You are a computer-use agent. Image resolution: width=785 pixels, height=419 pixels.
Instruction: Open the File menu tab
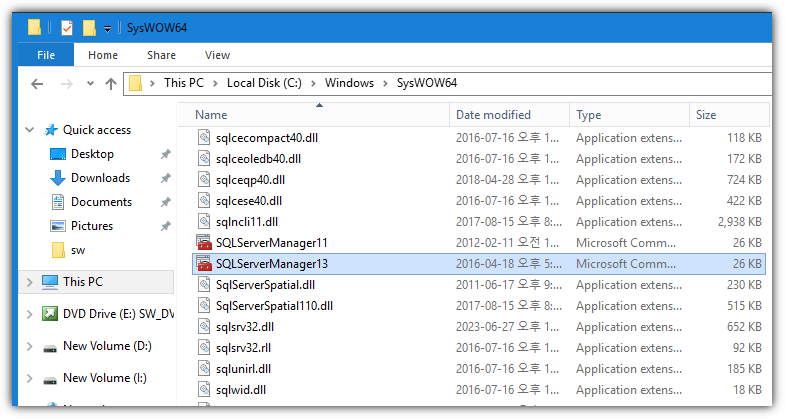point(46,55)
